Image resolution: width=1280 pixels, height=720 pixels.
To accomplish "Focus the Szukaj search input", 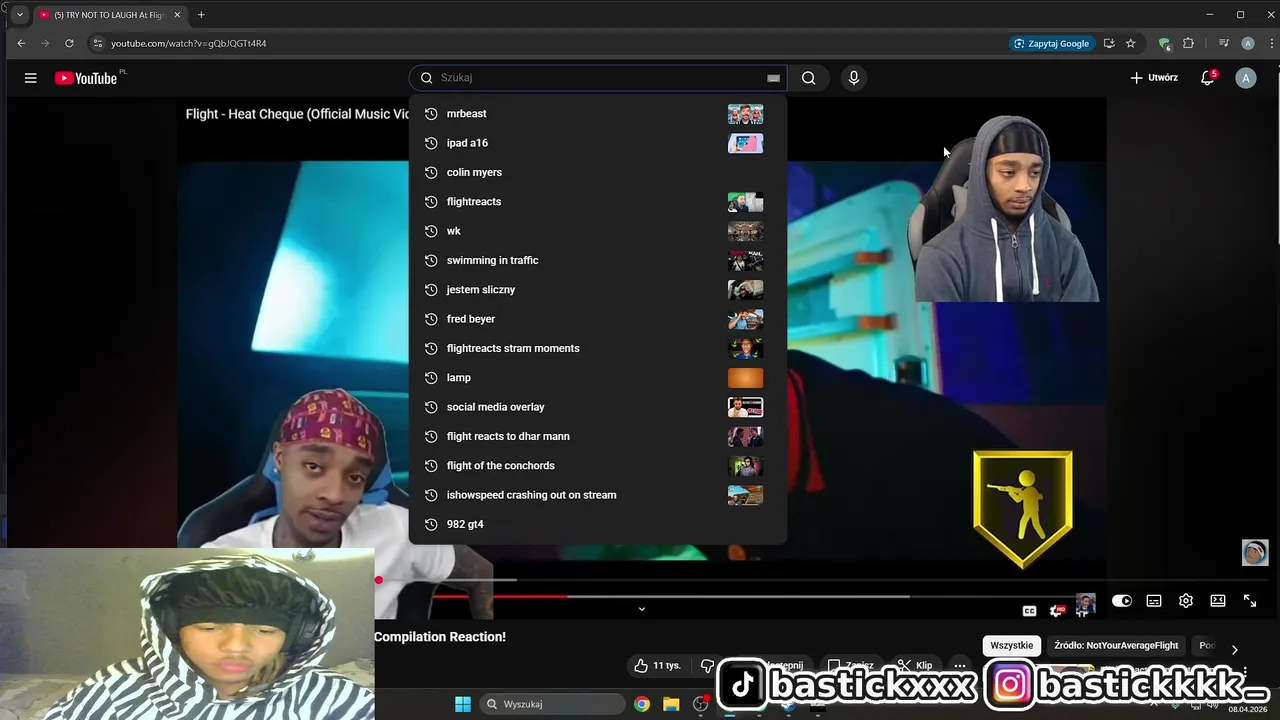I will [x=600, y=78].
